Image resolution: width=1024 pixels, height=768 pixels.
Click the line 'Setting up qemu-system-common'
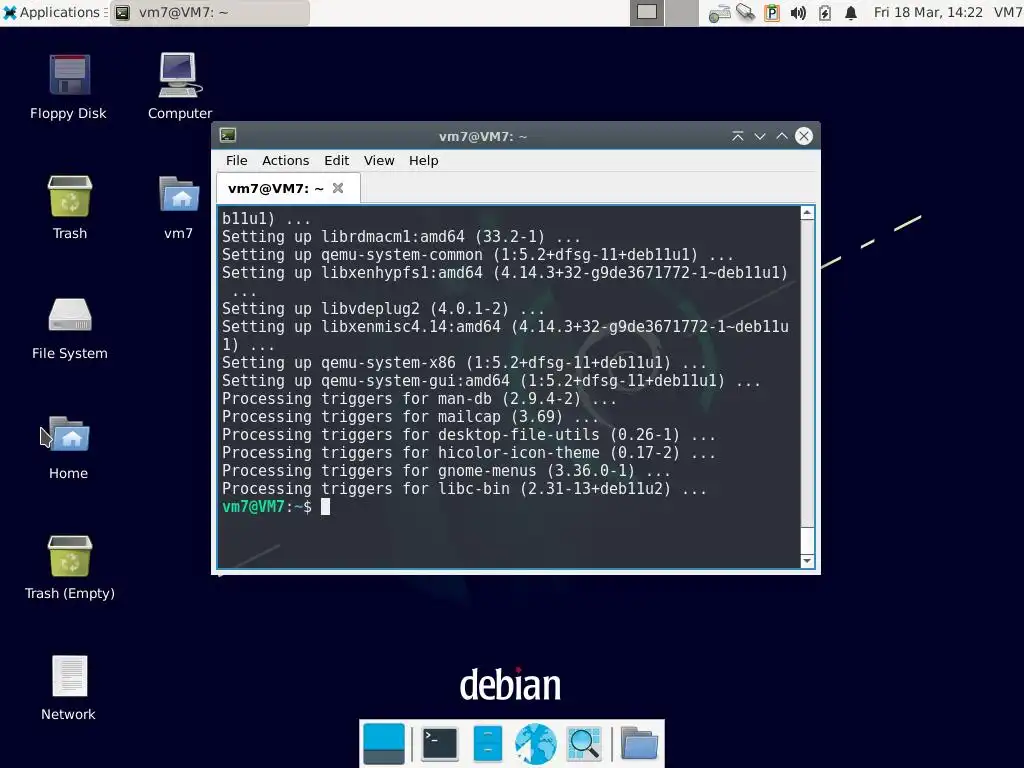coord(477,255)
